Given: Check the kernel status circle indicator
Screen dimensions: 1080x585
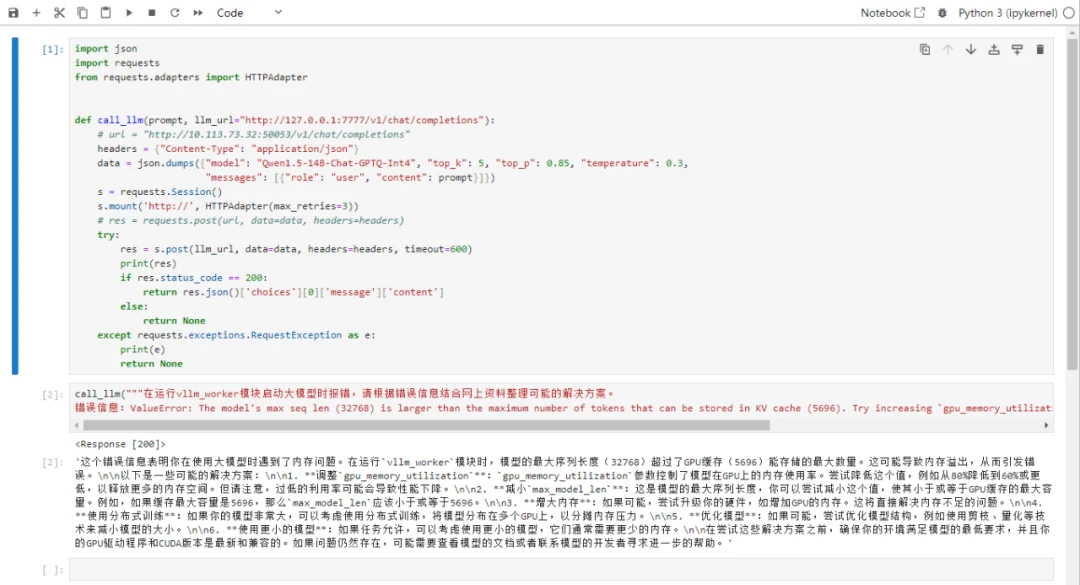Looking at the screenshot, I should coord(1068,12).
